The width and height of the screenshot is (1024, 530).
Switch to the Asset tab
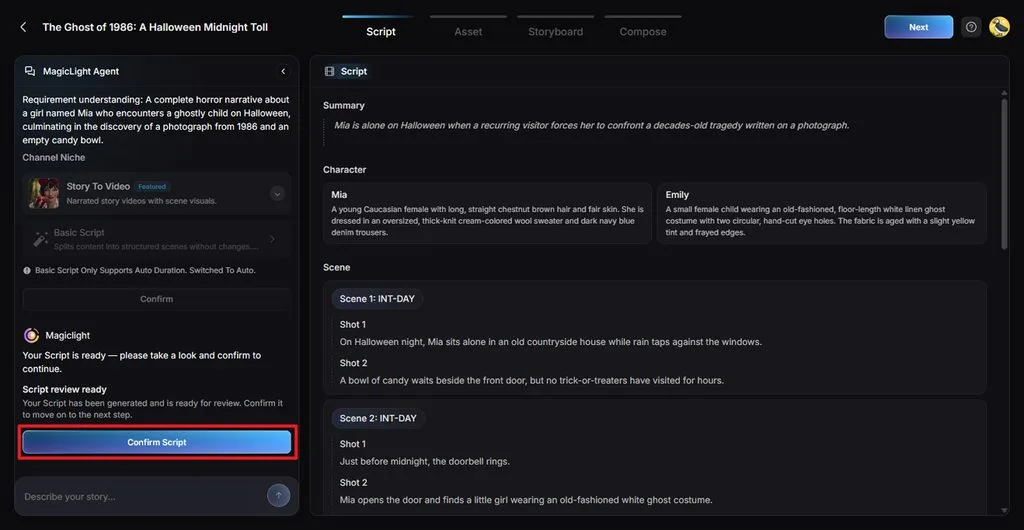pos(468,31)
